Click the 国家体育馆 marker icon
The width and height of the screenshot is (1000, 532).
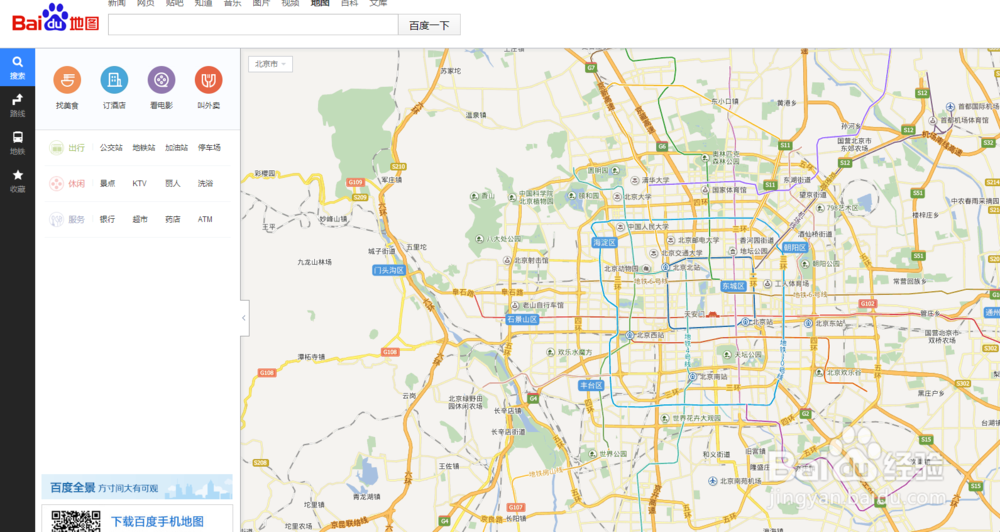705,190
